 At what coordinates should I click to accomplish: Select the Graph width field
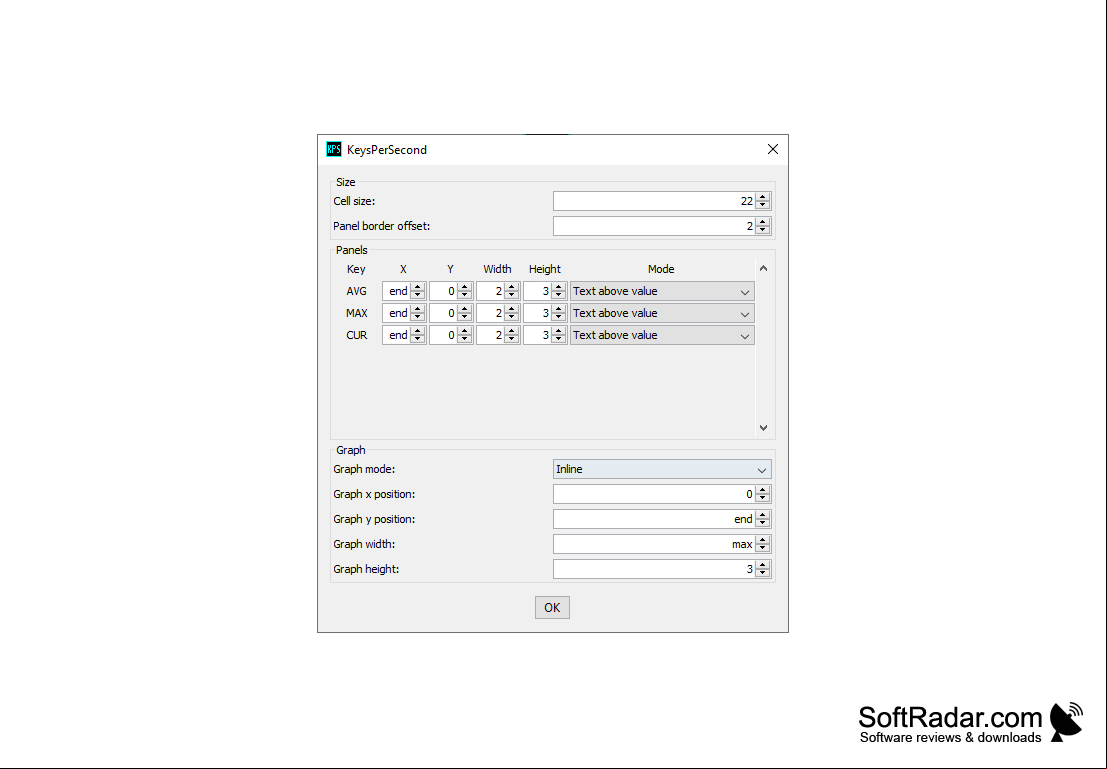[654, 544]
